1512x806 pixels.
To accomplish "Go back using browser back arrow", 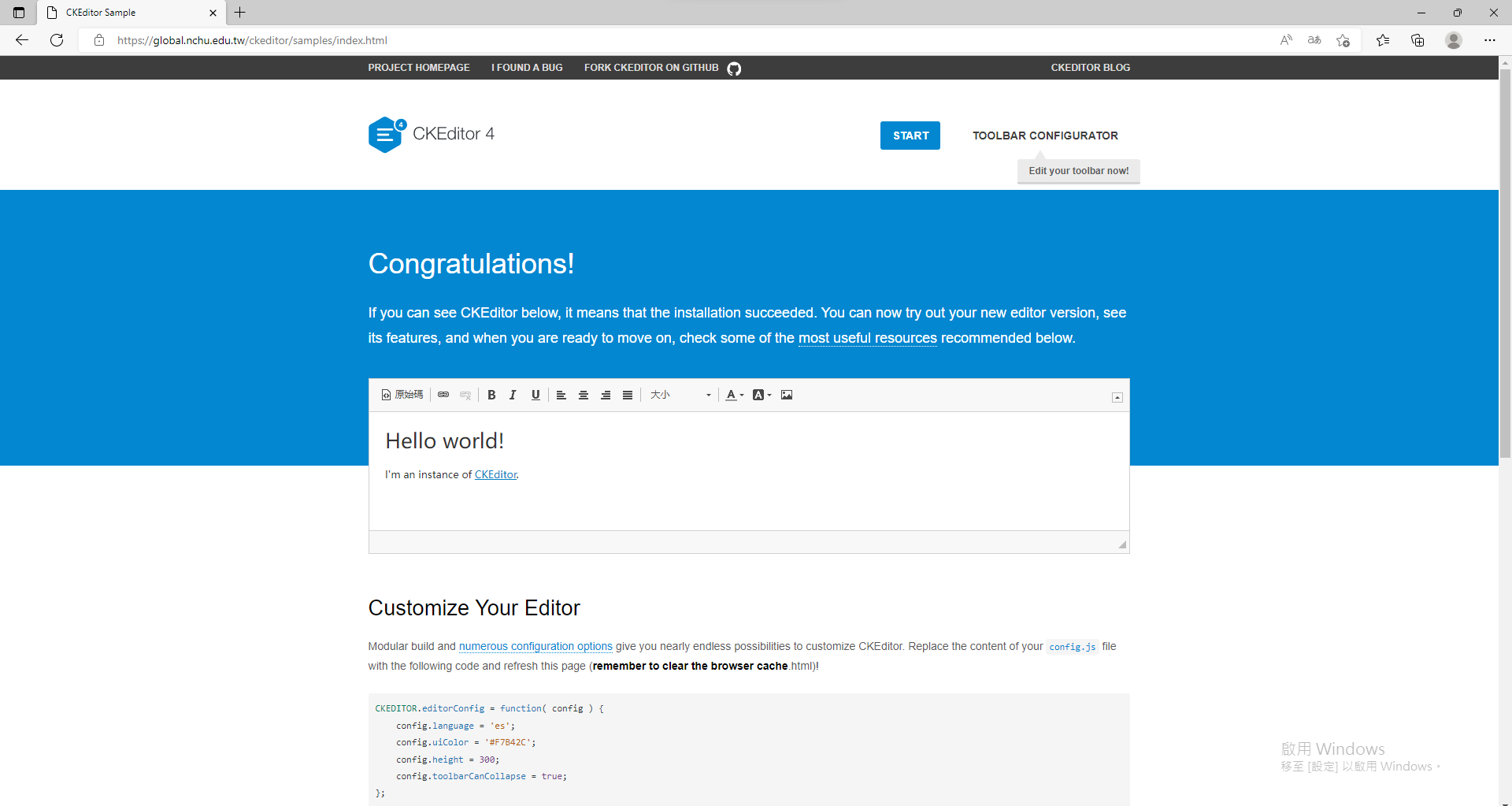I will 22,40.
